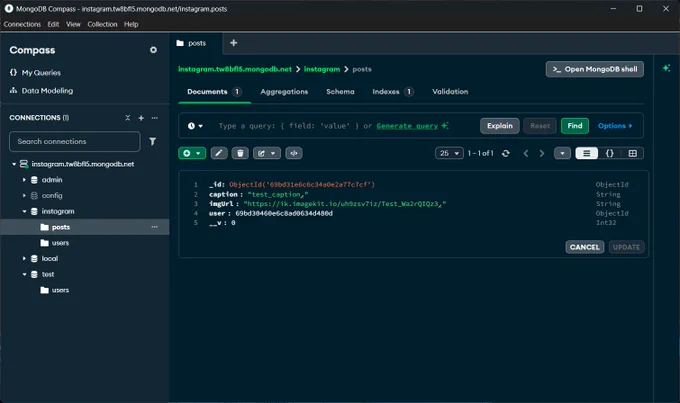This screenshot has width=680, height=403.
Task: Delete documents with trash icon
Action: click(240, 153)
